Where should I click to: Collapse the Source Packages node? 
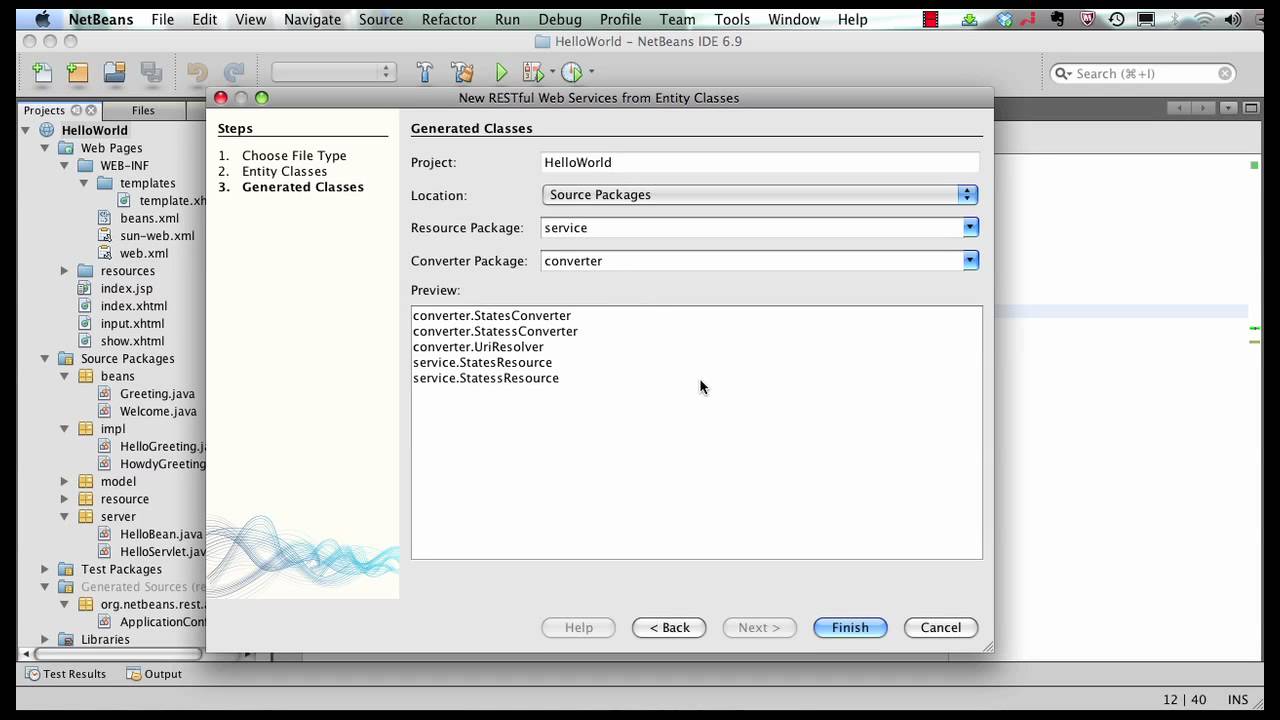pos(45,359)
